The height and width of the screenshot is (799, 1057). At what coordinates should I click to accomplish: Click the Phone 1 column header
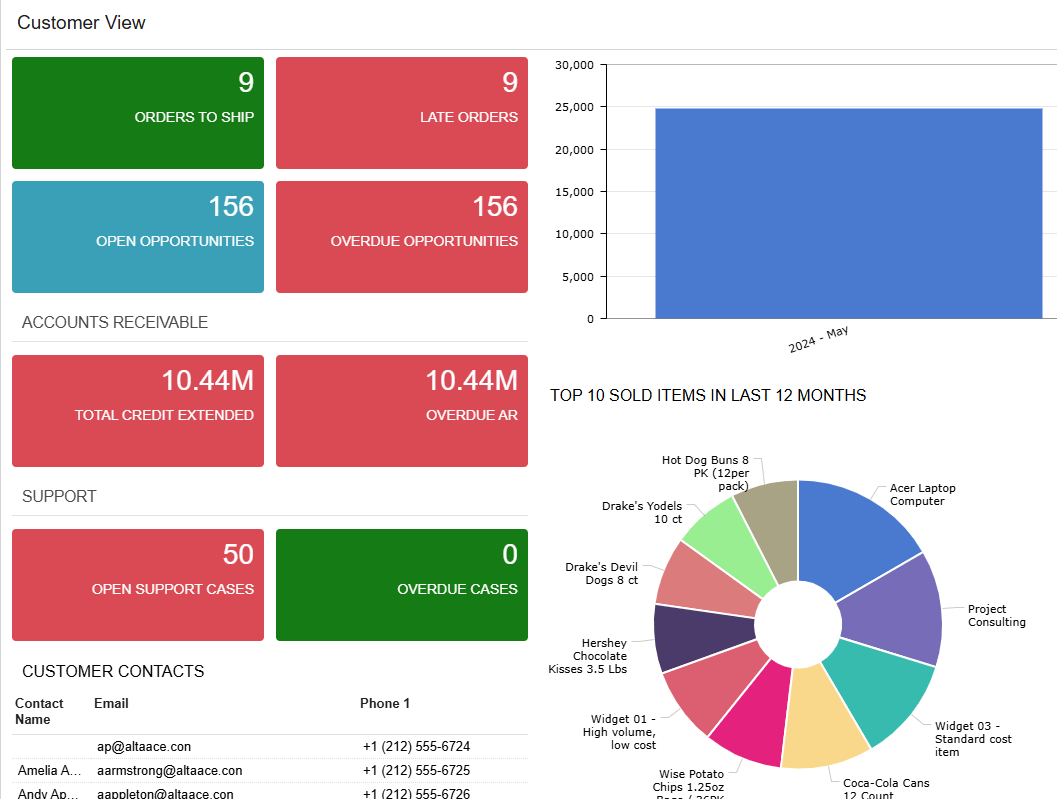tap(385, 703)
